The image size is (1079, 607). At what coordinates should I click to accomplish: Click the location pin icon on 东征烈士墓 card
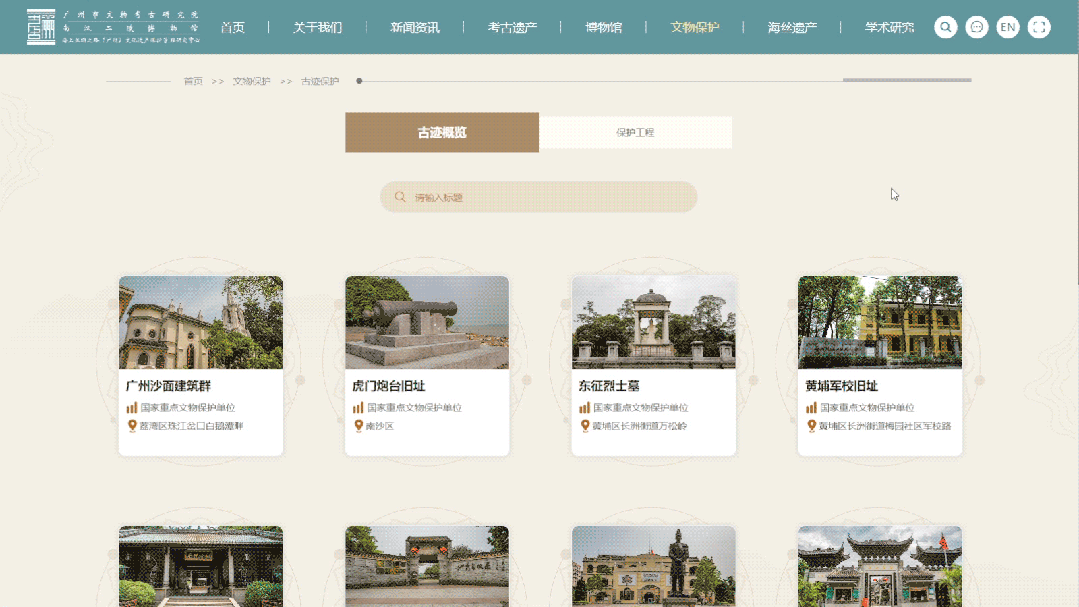tap(585, 426)
